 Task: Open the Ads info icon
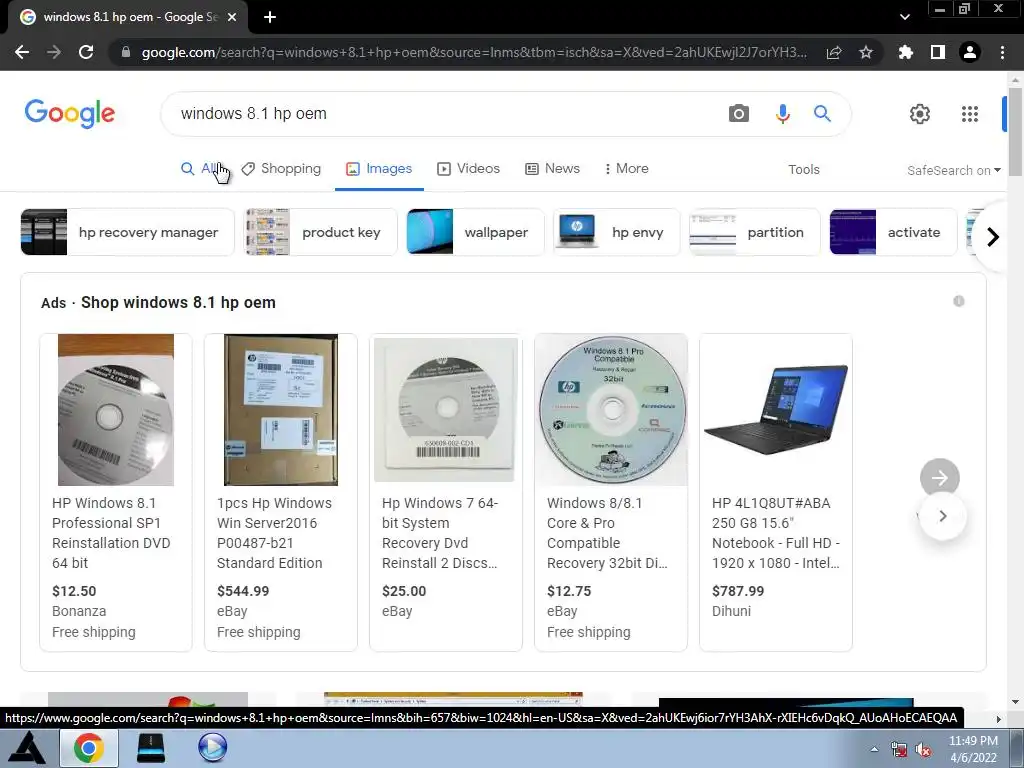tap(959, 301)
